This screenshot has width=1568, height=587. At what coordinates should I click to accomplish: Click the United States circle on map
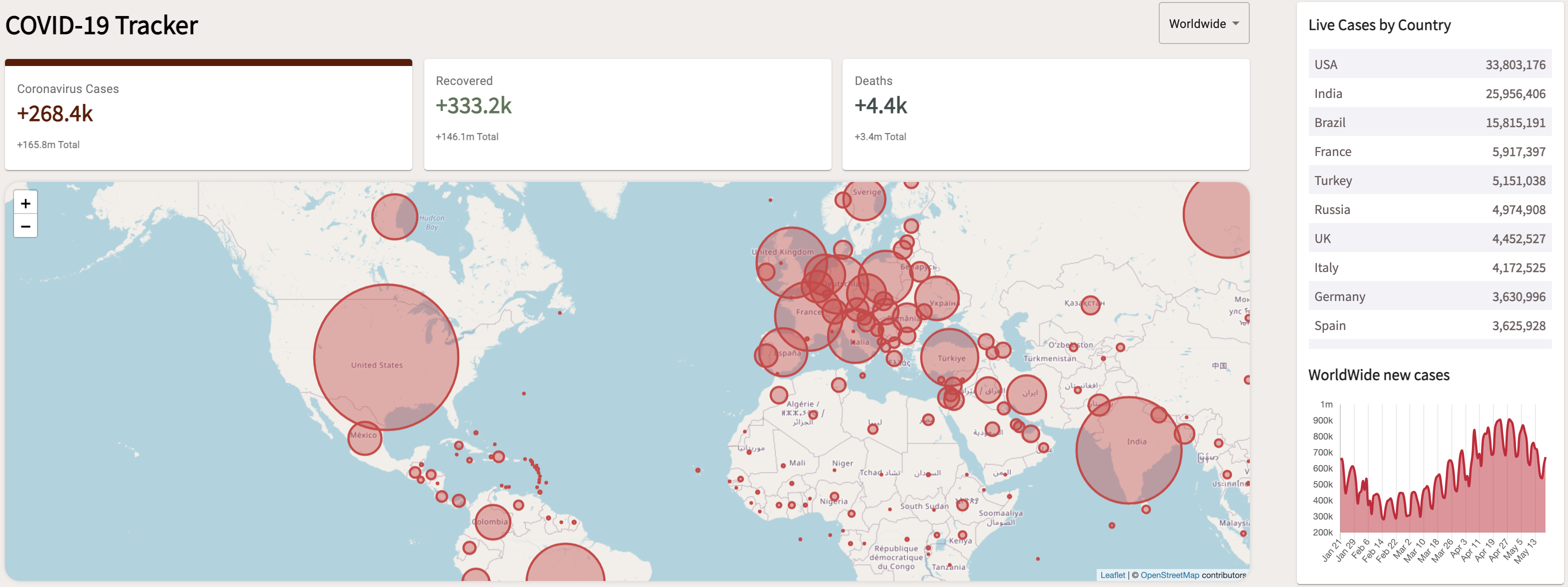point(386,357)
